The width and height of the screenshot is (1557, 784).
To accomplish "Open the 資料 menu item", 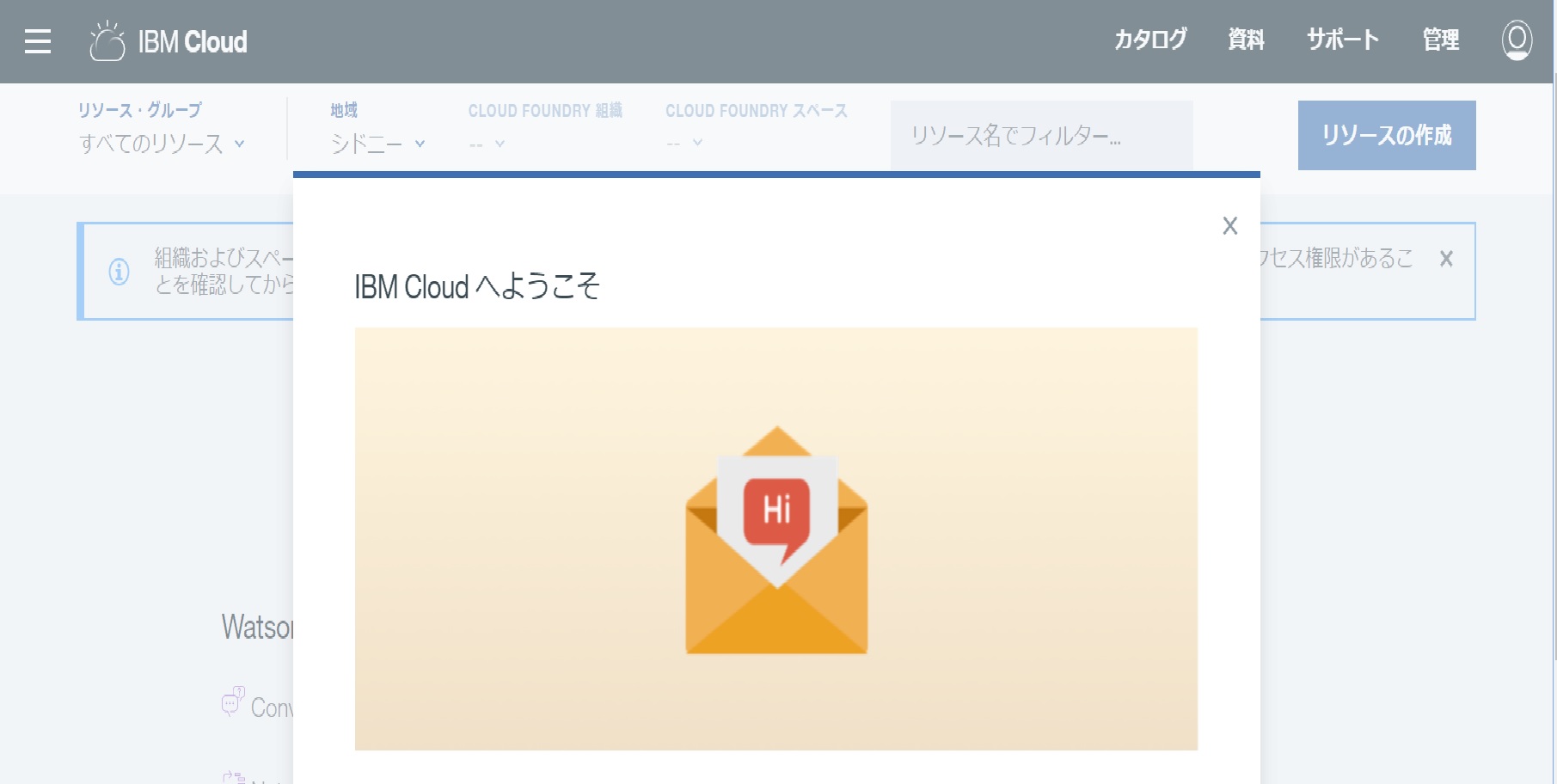I will coord(1246,40).
